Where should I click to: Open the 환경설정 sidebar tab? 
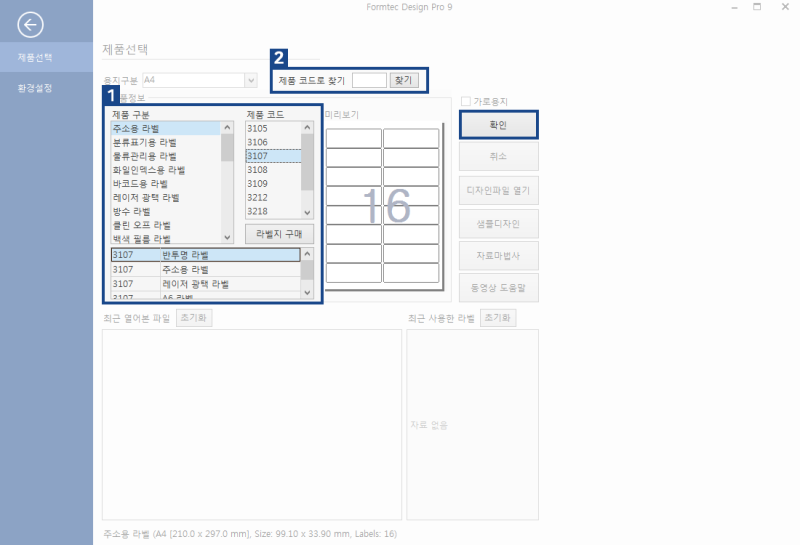[46, 88]
